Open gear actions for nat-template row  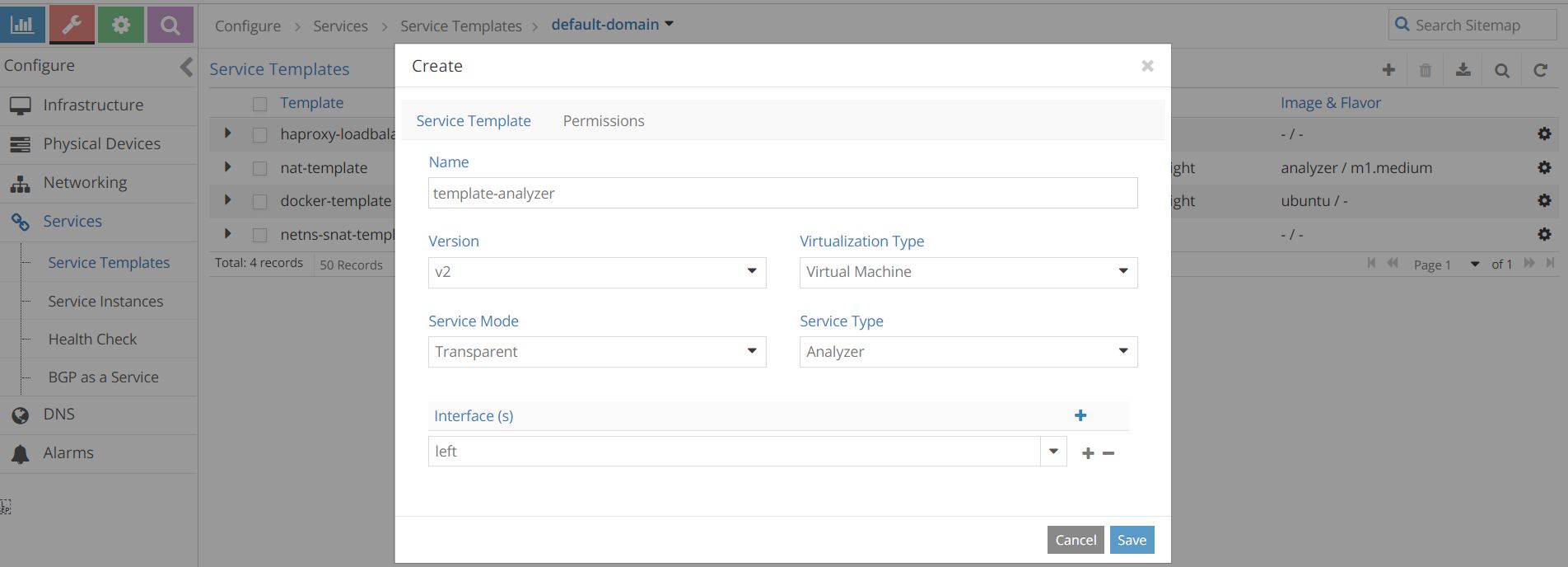[x=1544, y=167]
